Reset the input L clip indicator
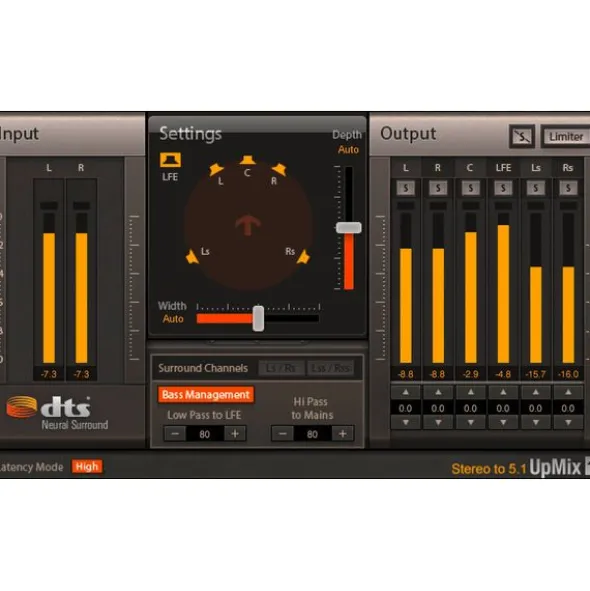590x591 pixels. tap(49, 205)
